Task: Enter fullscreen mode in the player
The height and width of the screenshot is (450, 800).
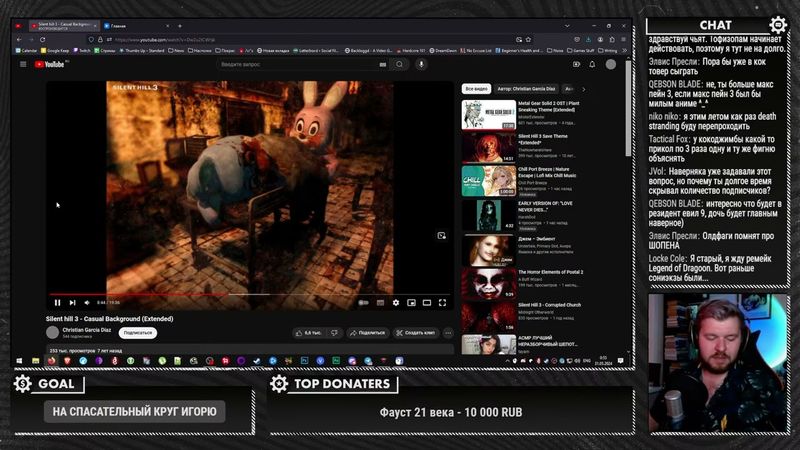Action: (442, 303)
